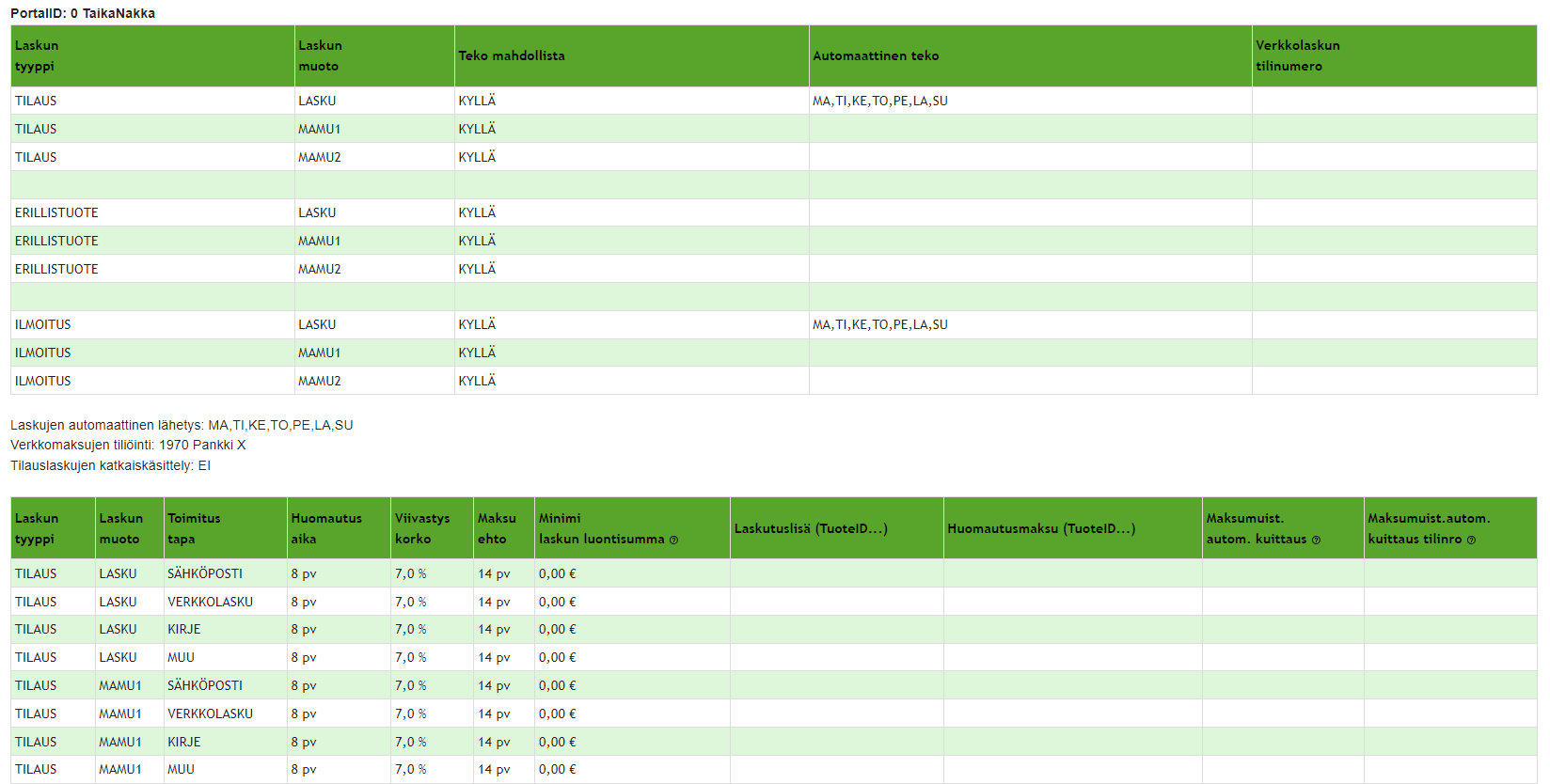Click the "Minimi laskun luontisumma" header text
The image size is (1550, 784).
click(x=602, y=528)
